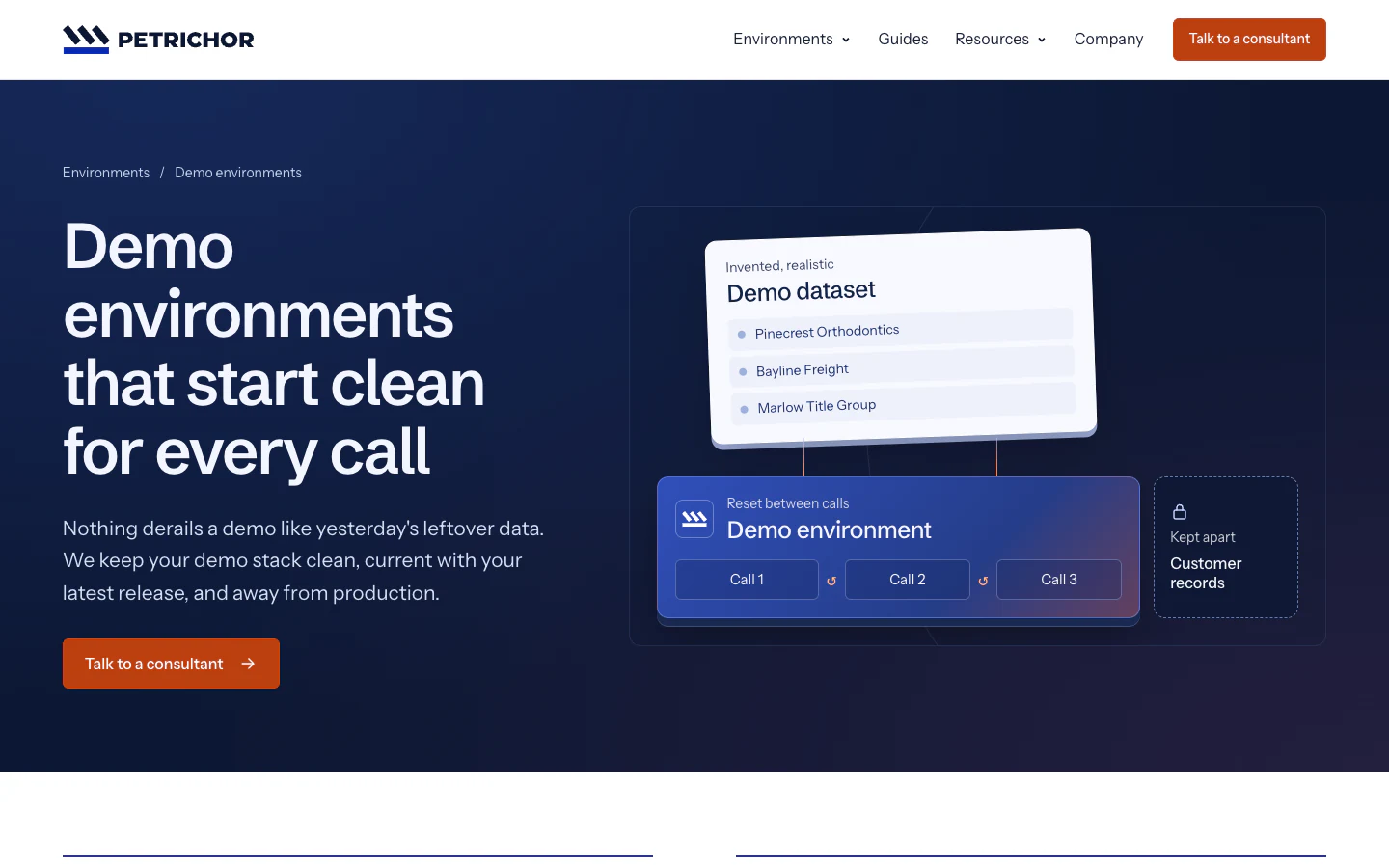Click the Bayline Freight row
Viewport: 1389px width, 868px height.
point(902,366)
